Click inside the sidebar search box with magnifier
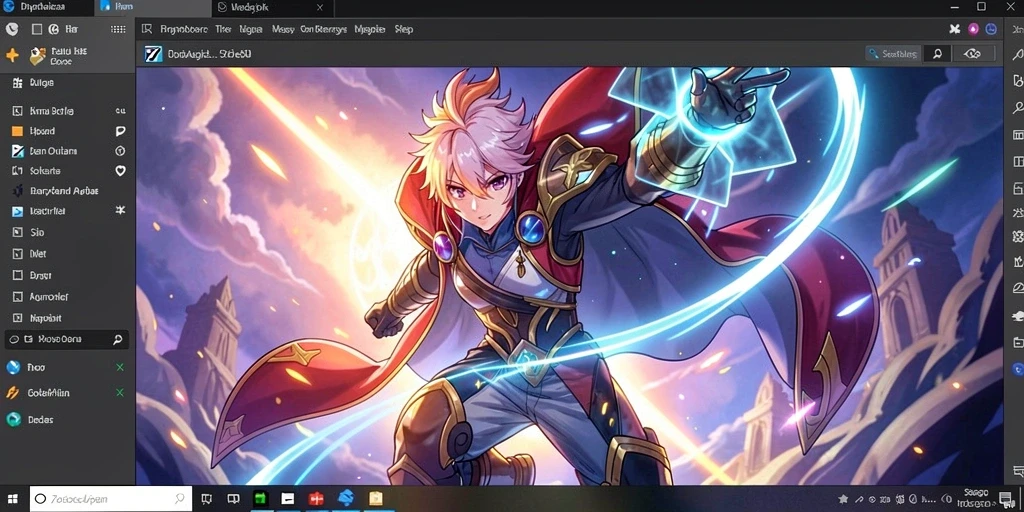The width and height of the screenshot is (1024, 512). 66,340
